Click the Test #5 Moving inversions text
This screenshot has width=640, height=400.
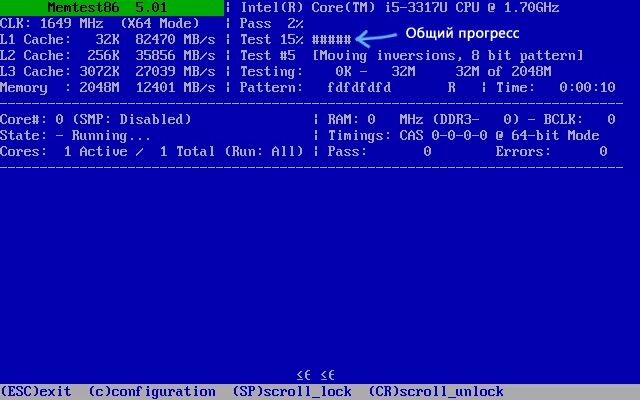coord(412,56)
